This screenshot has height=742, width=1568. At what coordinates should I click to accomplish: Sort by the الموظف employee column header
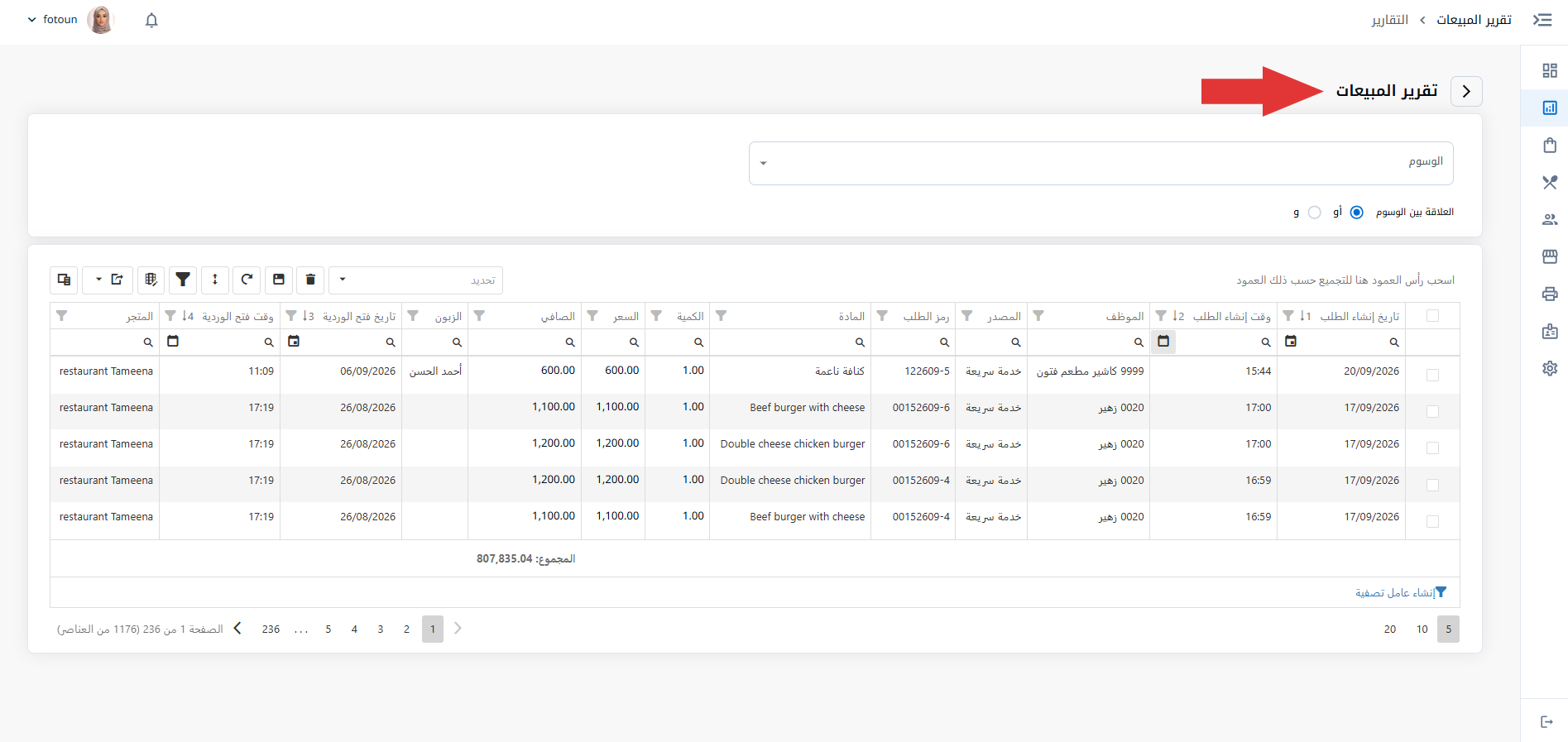click(x=1124, y=317)
